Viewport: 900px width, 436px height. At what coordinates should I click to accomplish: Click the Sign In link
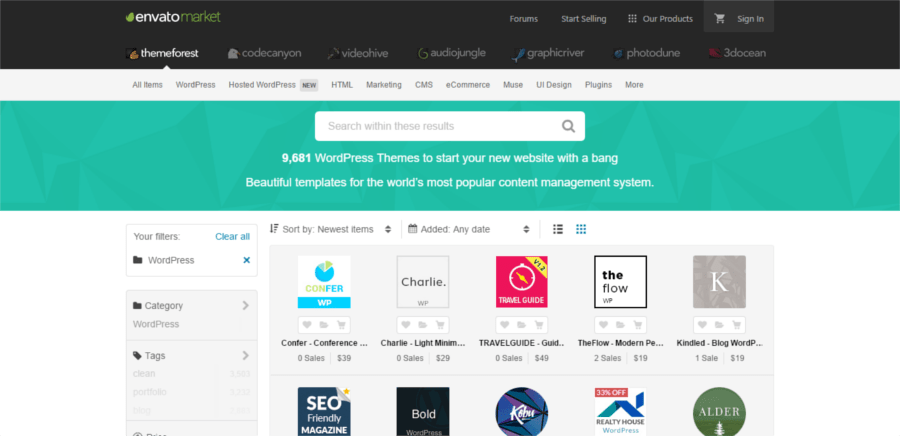point(750,19)
